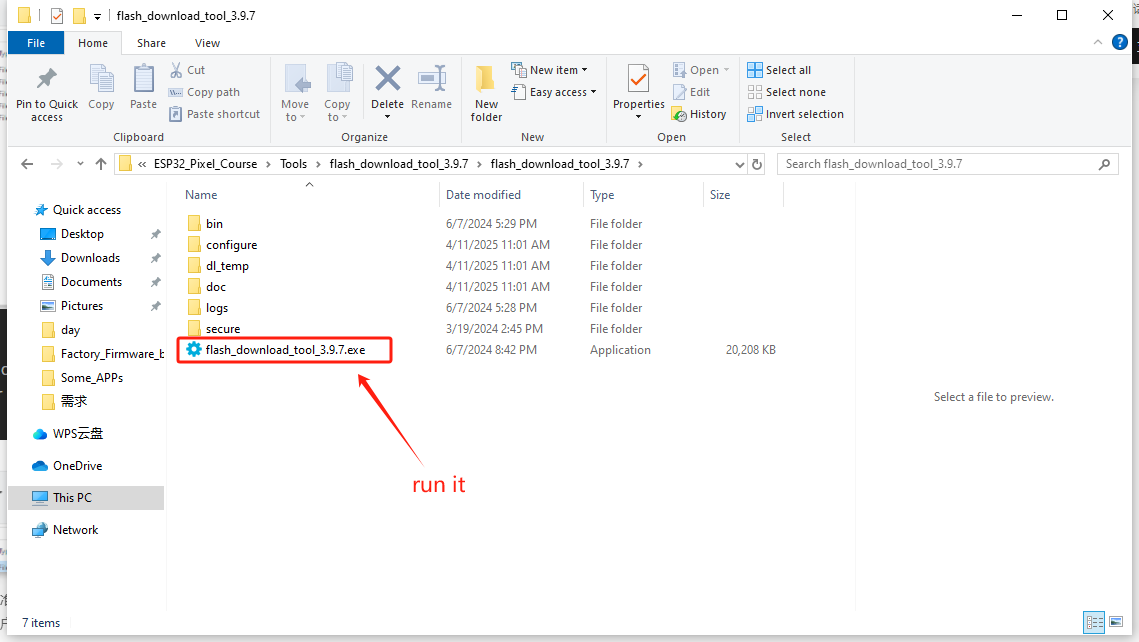Open the Copy to menu
1139x642 pixels.
click(x=337, y=94)
